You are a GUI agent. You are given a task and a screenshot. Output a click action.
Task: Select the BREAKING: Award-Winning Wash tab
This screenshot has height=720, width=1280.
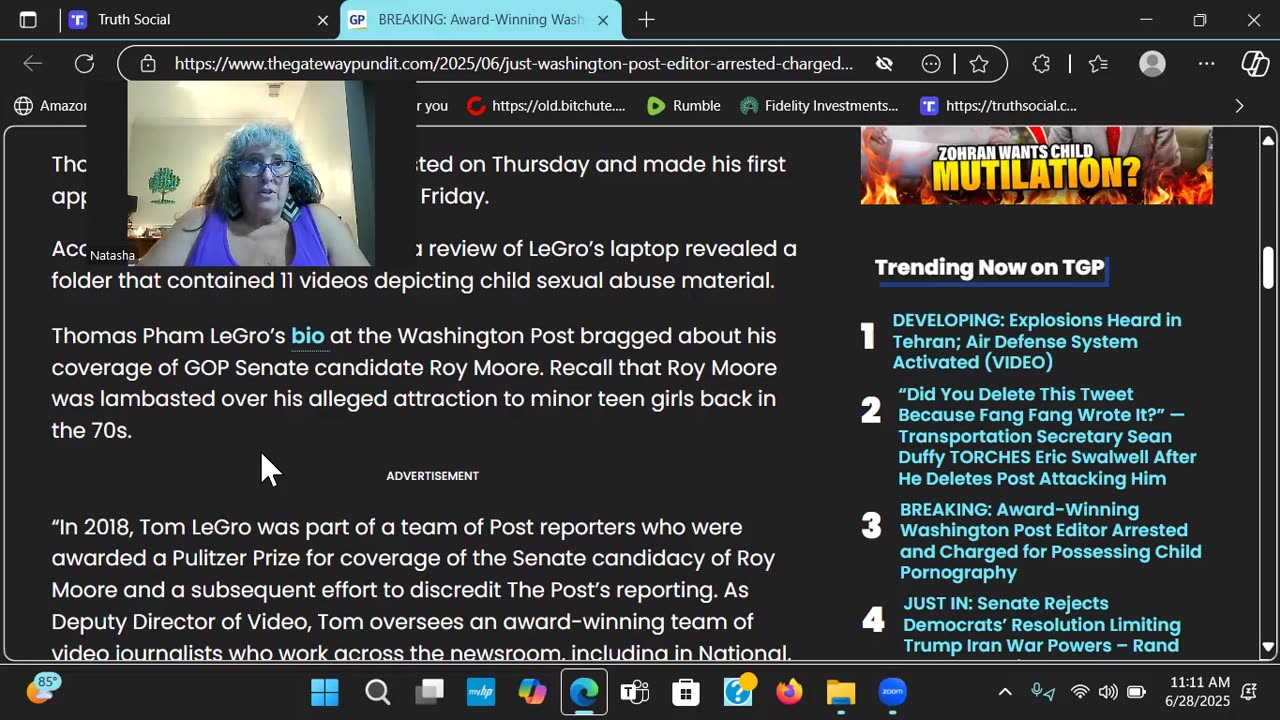(x=480, y=20)
